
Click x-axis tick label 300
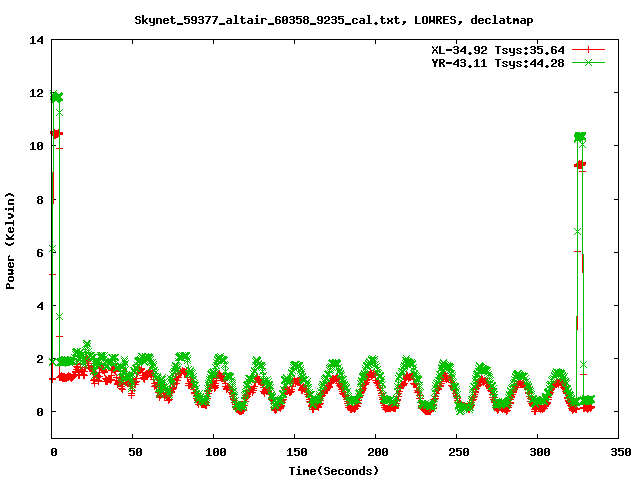pos(540,452)
